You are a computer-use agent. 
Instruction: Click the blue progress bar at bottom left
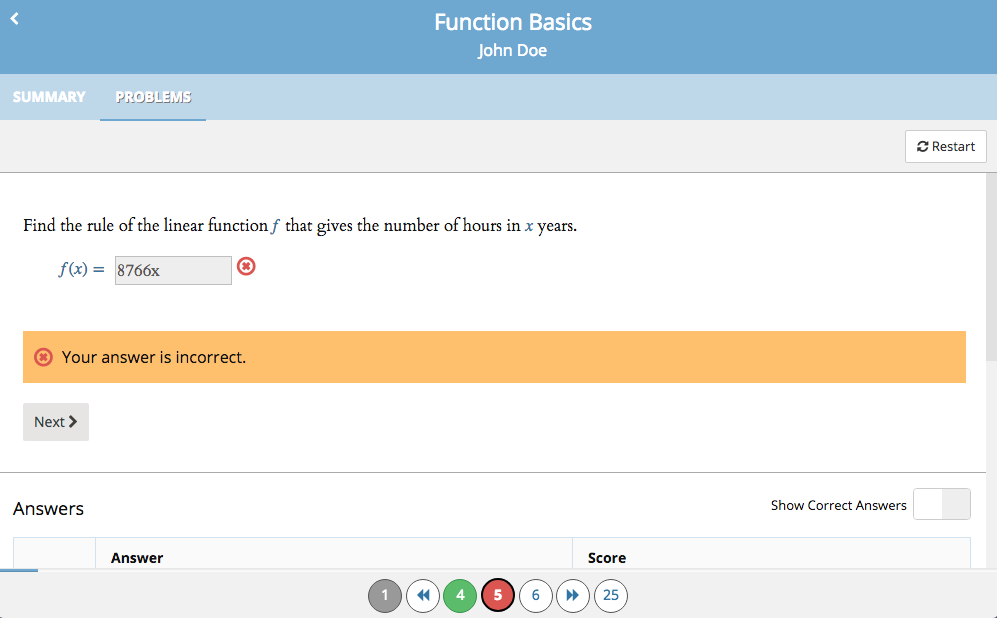tap(19, 570)
